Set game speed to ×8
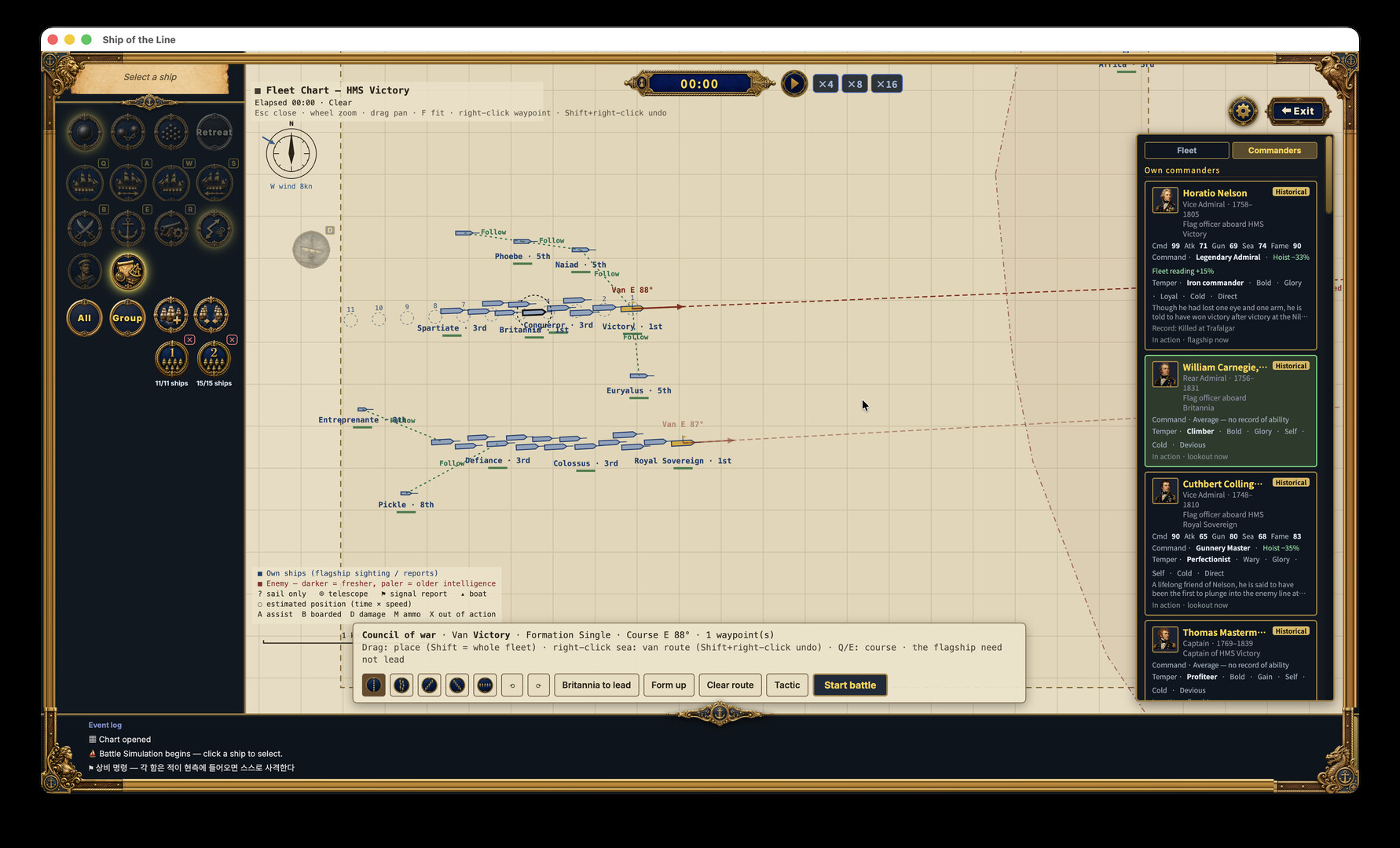 click(855, 84)
